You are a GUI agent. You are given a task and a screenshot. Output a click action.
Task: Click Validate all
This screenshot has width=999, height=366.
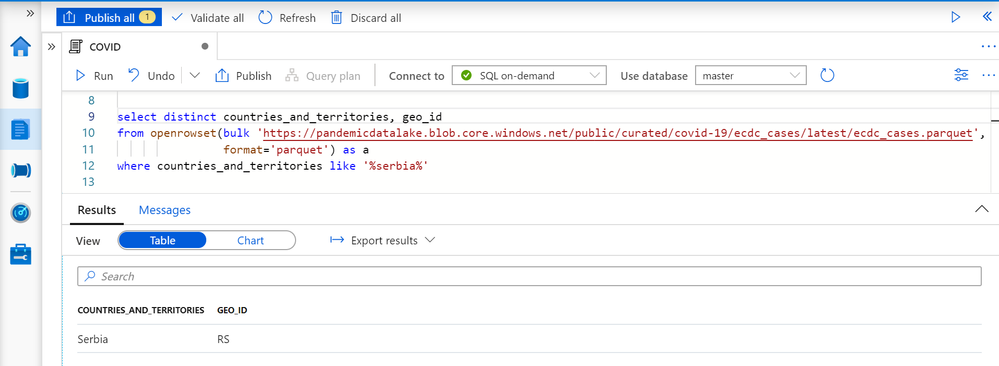click(208, 18)
